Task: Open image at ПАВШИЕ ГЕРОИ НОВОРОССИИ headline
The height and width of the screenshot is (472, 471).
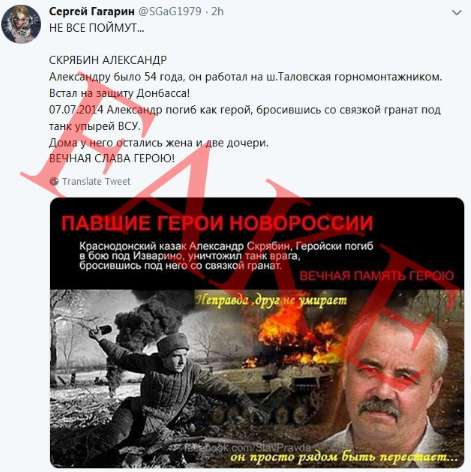Action: coord(217,223)
